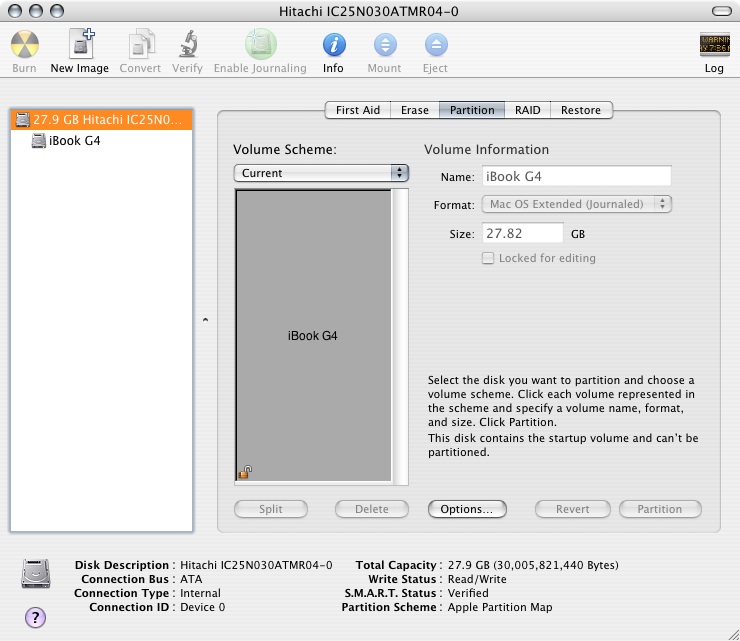Click the Size field
The height and width of the screenshot is (641, 740).
click(x=523, y=233)
